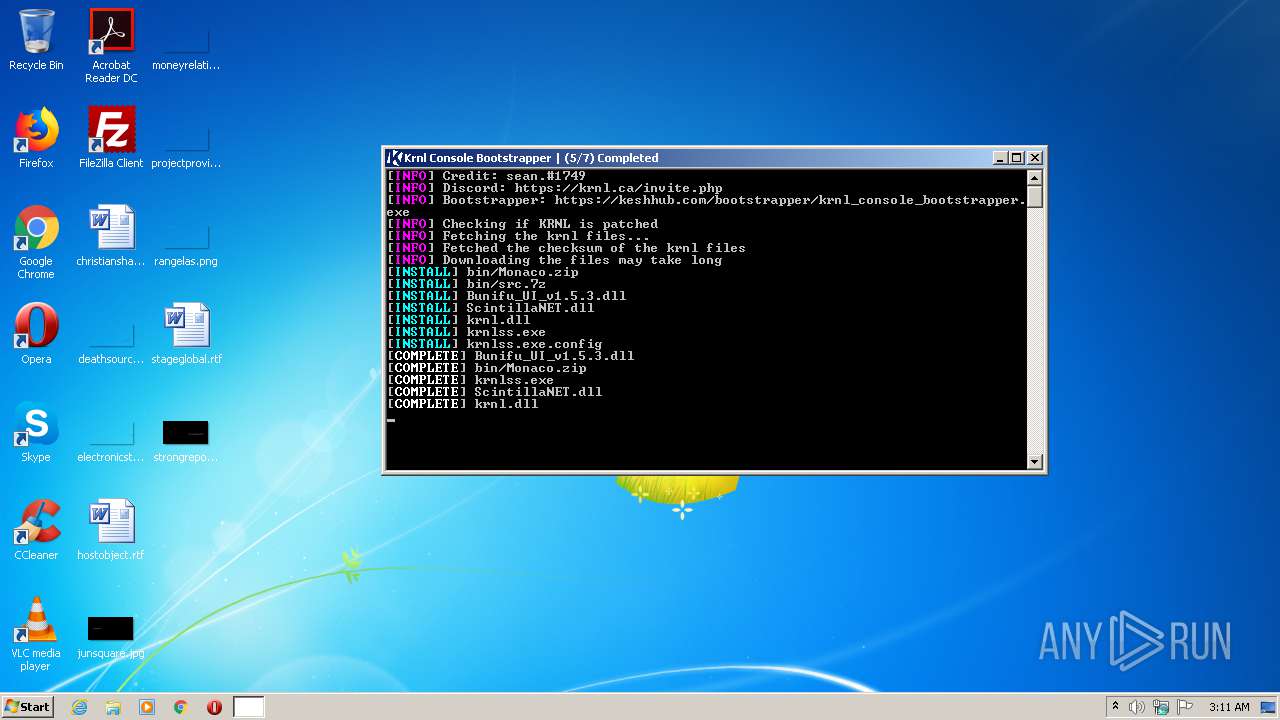
Task: Click the INSTALL bin/src.7z line
Action: [x=467, y=284]
